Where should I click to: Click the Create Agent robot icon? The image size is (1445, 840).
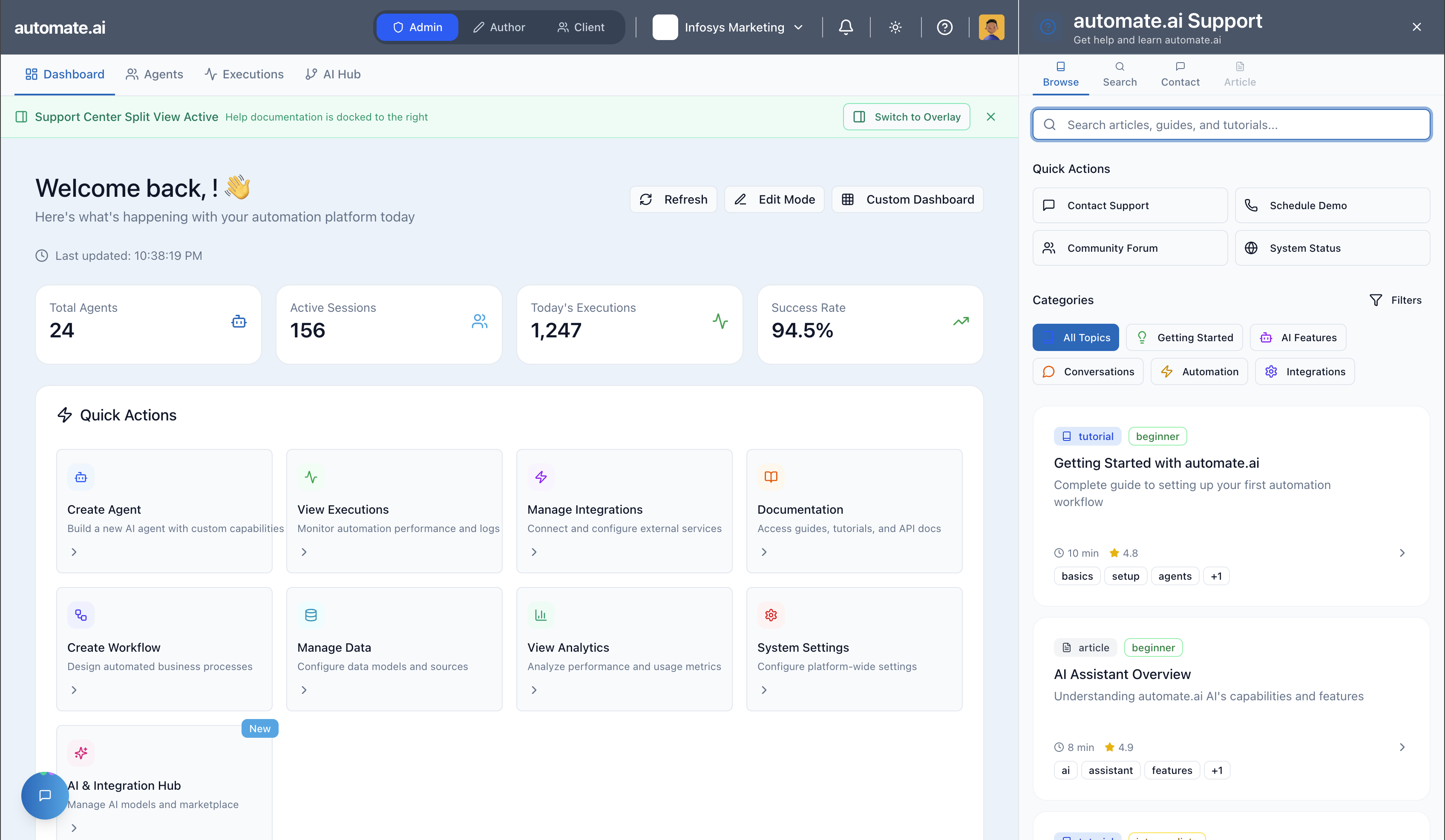81,477
